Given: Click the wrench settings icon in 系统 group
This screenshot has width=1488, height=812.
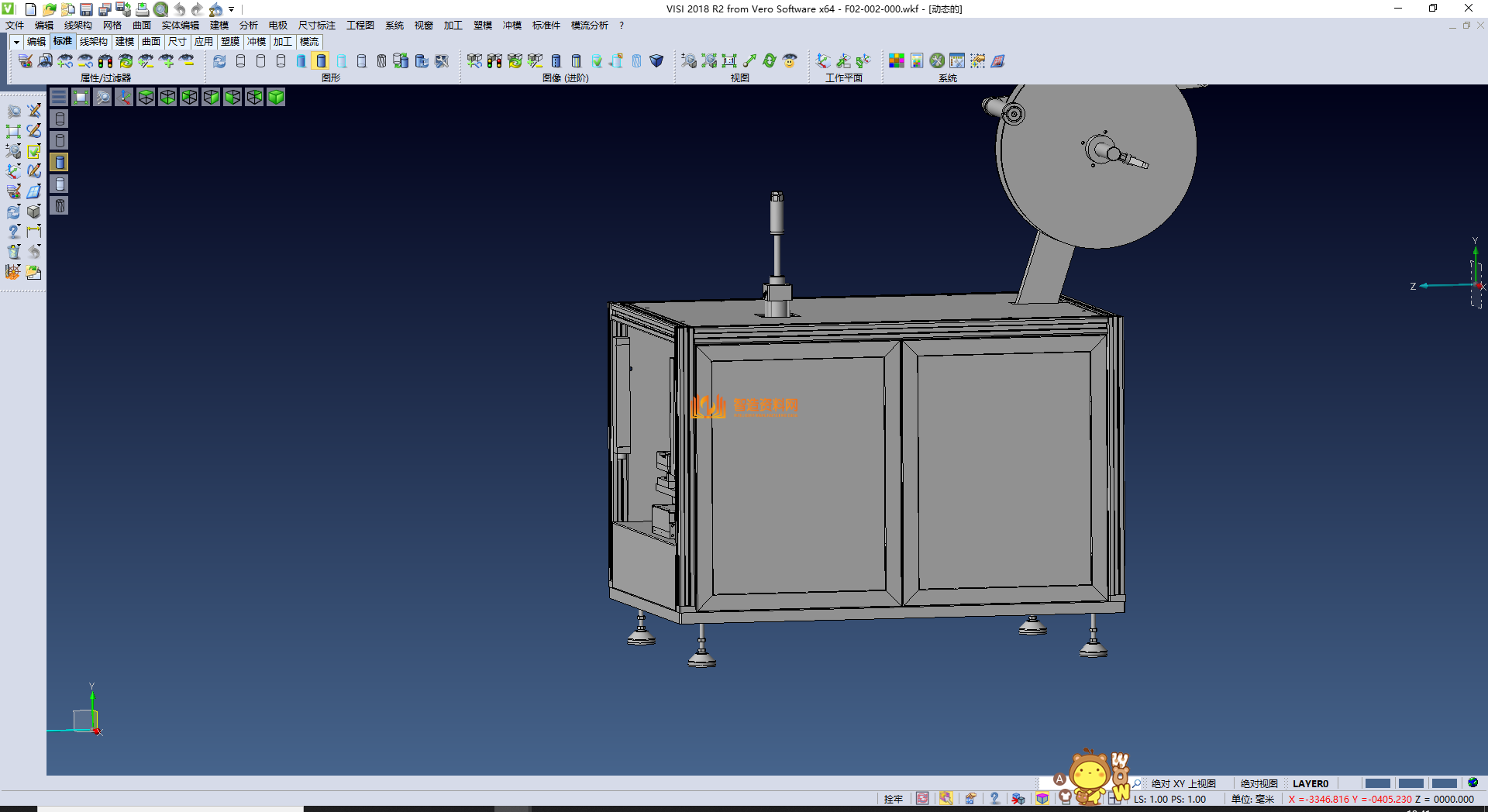Looking at the screenshot, I should [x=937, y=60].
